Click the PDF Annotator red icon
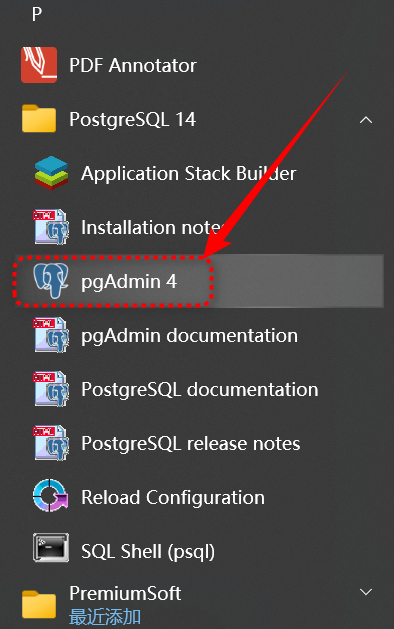Screen dimensions: 394x629 point(39,65)
